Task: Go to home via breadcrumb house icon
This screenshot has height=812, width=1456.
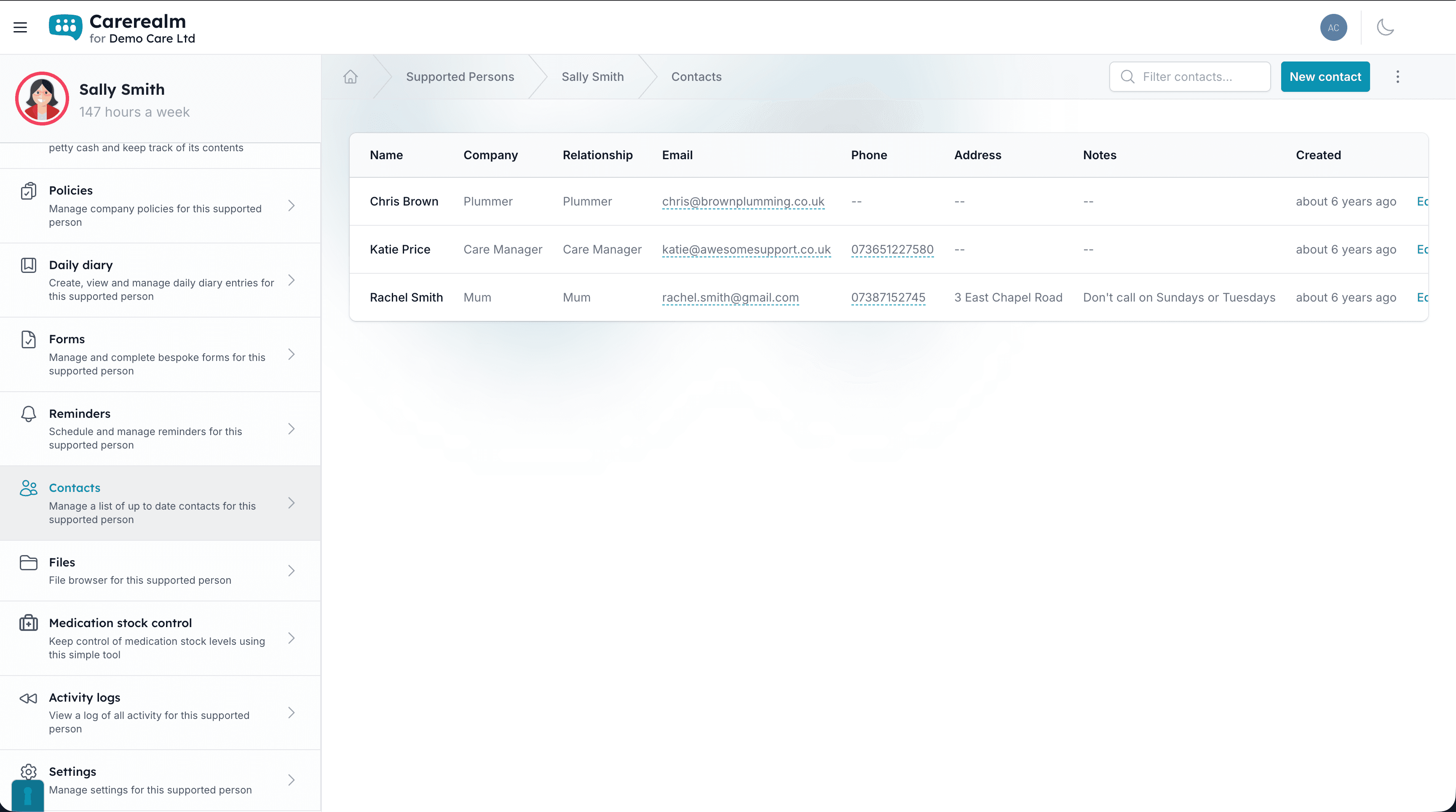Action: pyautogui.click(x=351, y=77)
